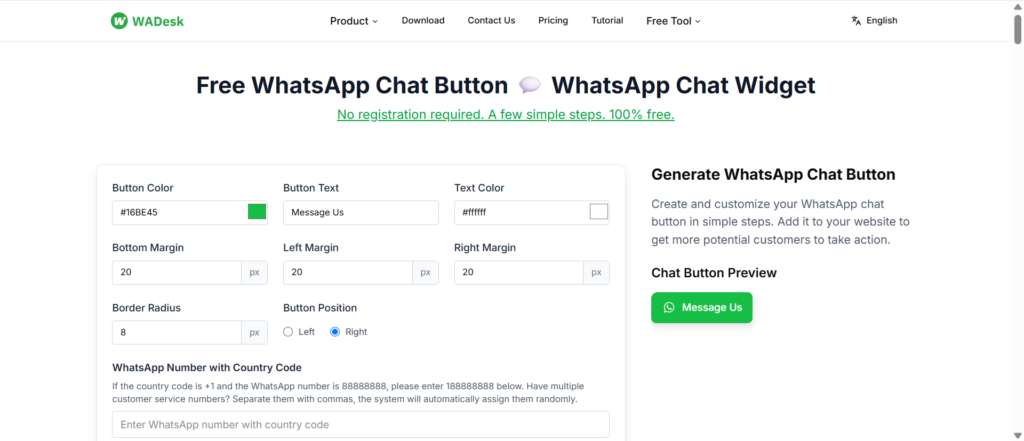Expand the Product dropdown menu
The image size is (1024, 441).
click(x=353, y=20)
